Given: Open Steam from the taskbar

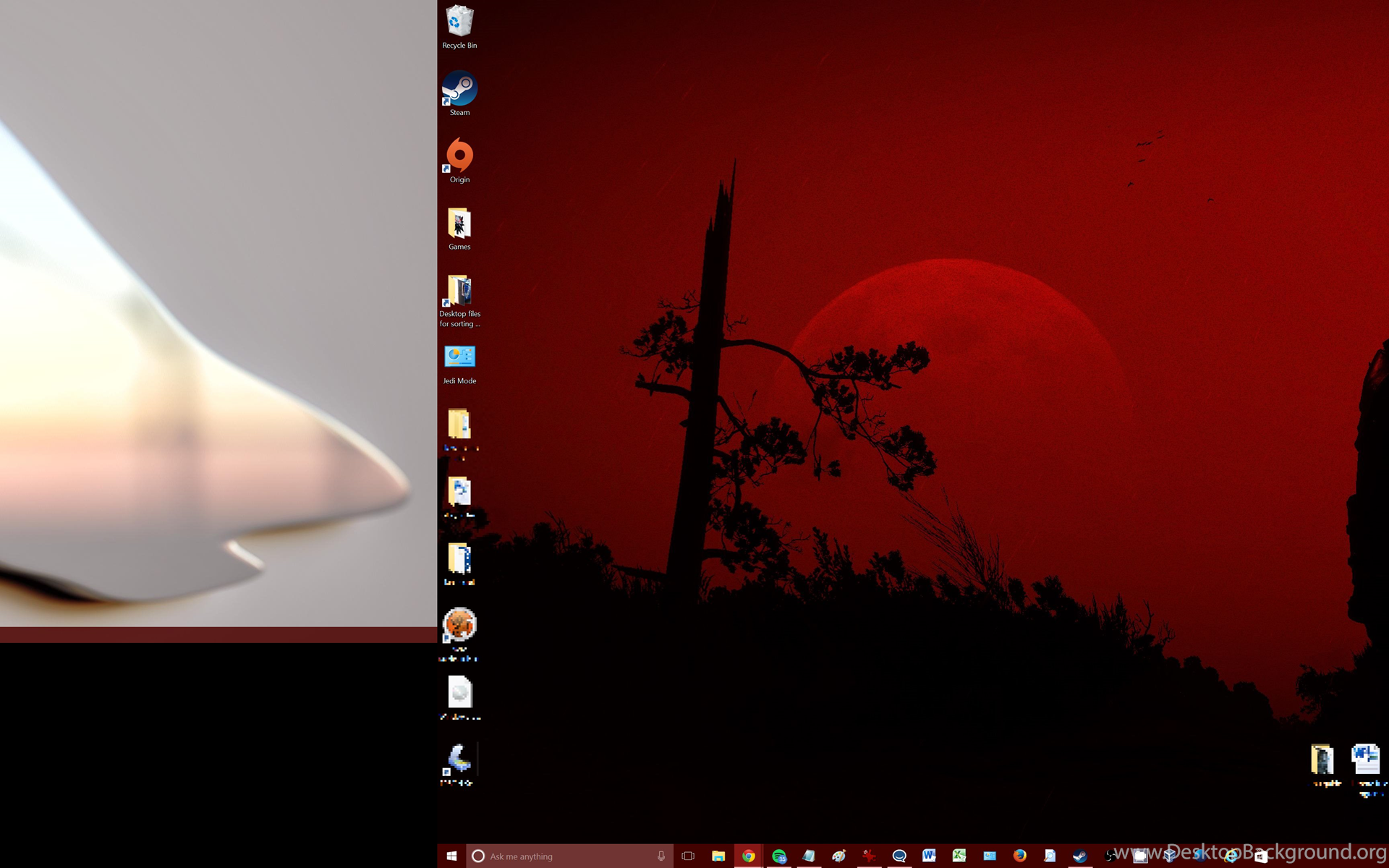Looking at the screenshot, I should pos(1079,856).
